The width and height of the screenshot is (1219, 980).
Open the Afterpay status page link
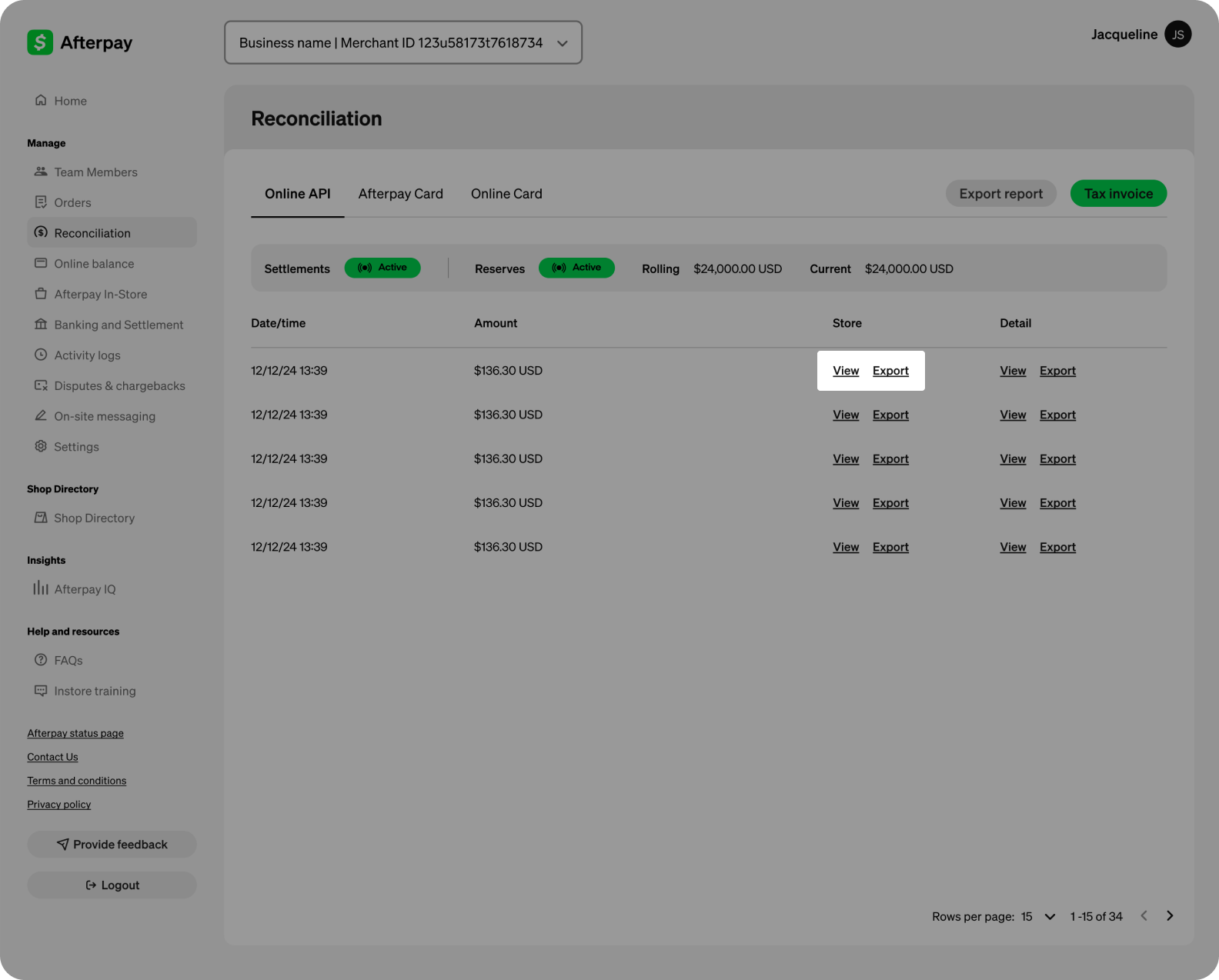75,733
